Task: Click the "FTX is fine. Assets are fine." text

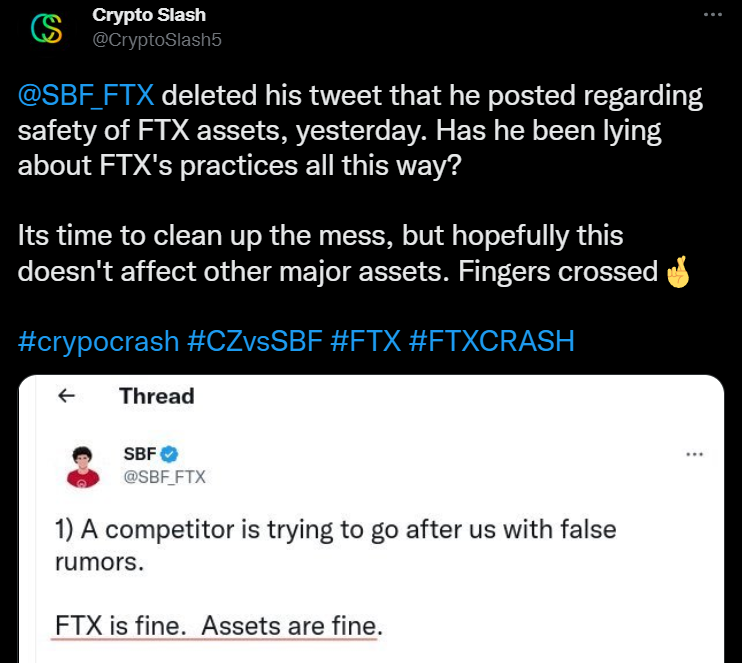Action: pos(217,626)
